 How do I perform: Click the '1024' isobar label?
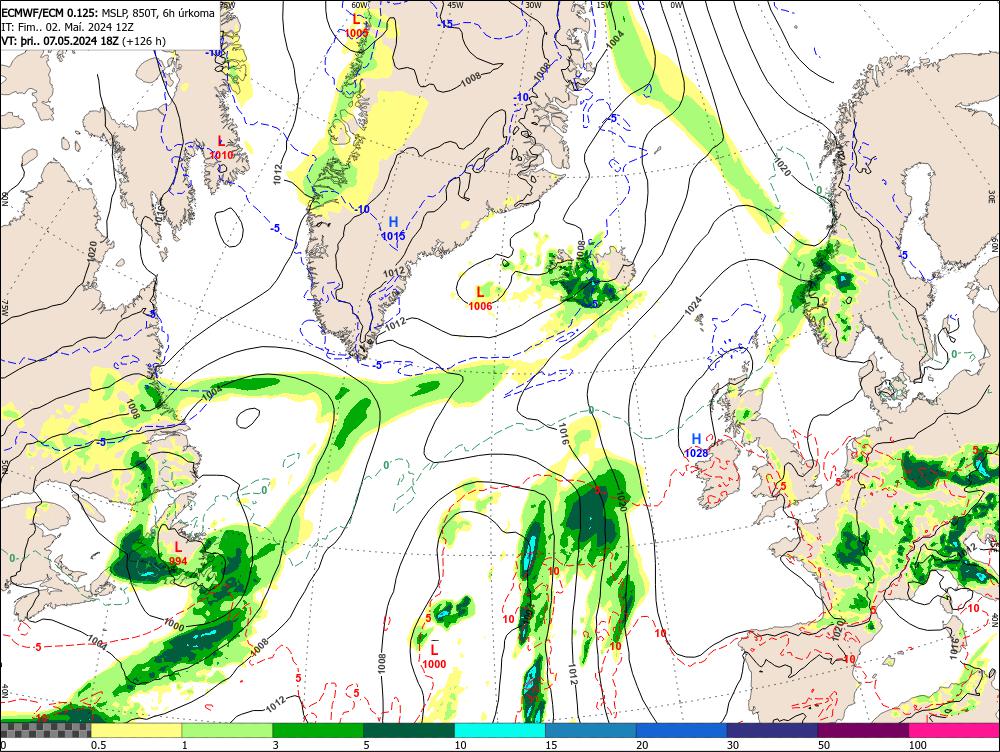click(693, 305)
